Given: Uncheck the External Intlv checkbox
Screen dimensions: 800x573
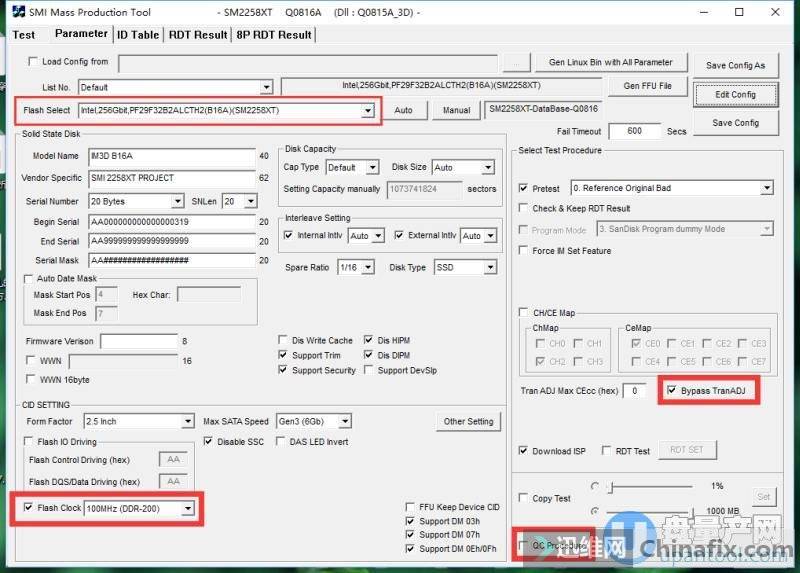Looking at the screenshot, I should pos(399,235).
